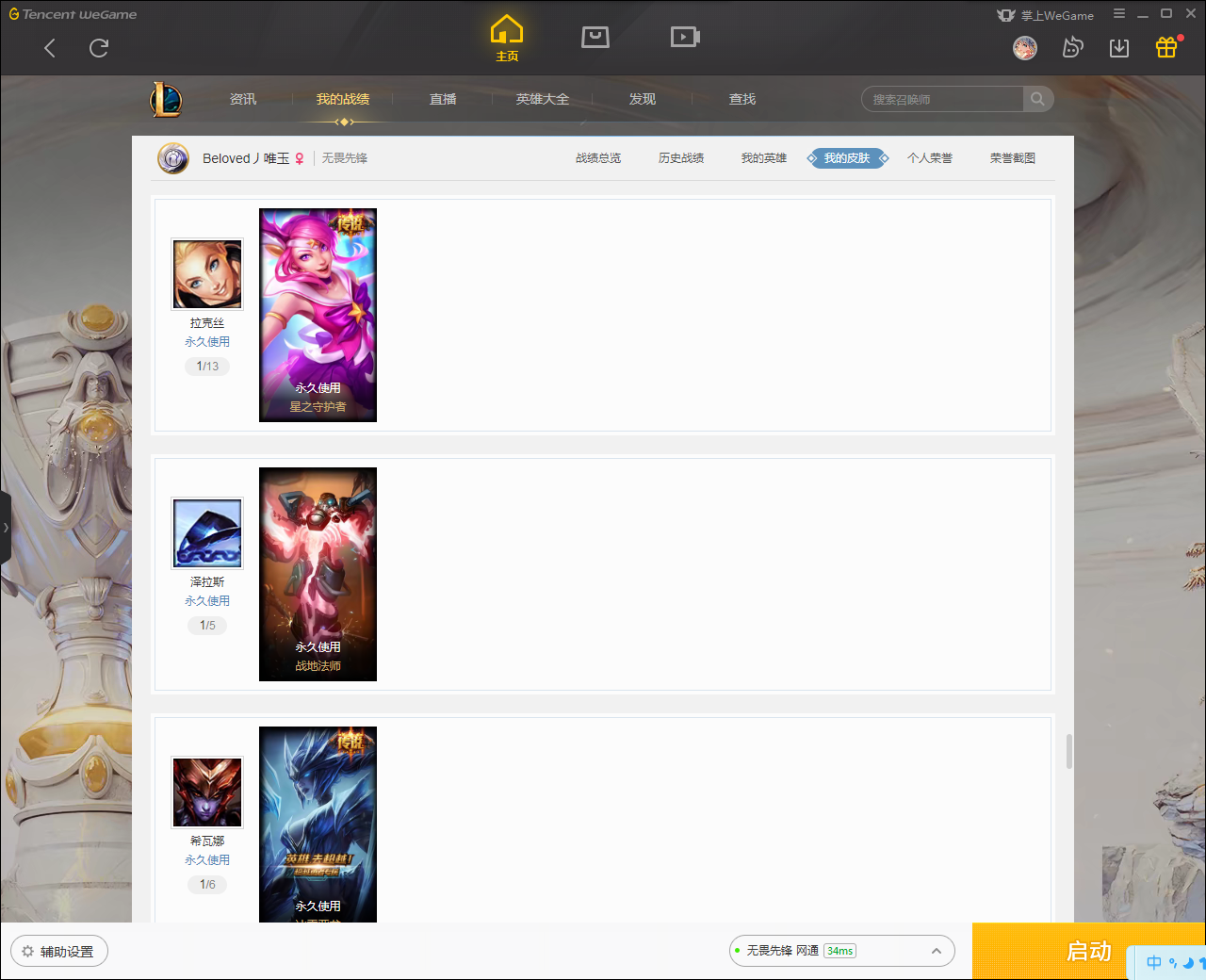
Task: Open the 主页 home icon
Action: 507,39
